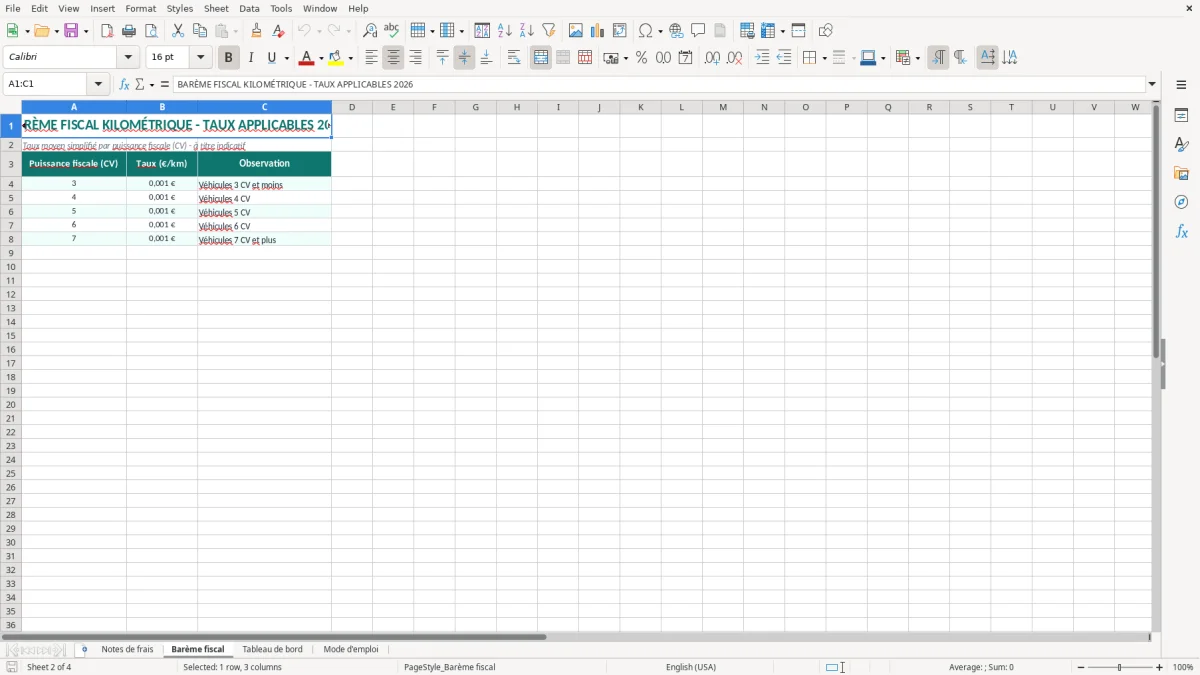Open the Borders dropdown arrow

pos(824,59)
